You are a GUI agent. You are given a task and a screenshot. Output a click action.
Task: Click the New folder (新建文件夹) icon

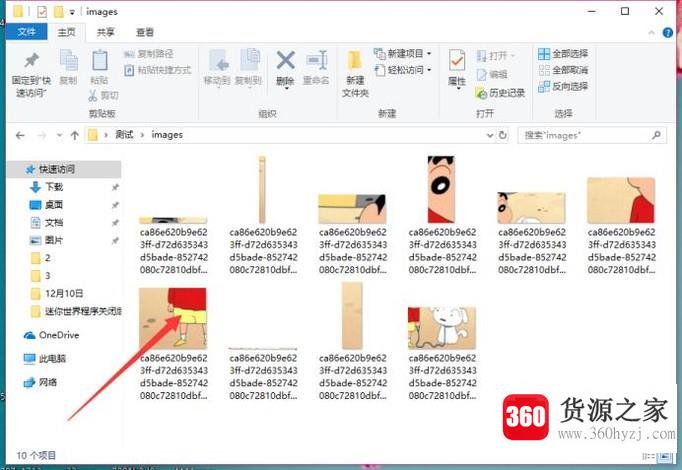(355, 61)
